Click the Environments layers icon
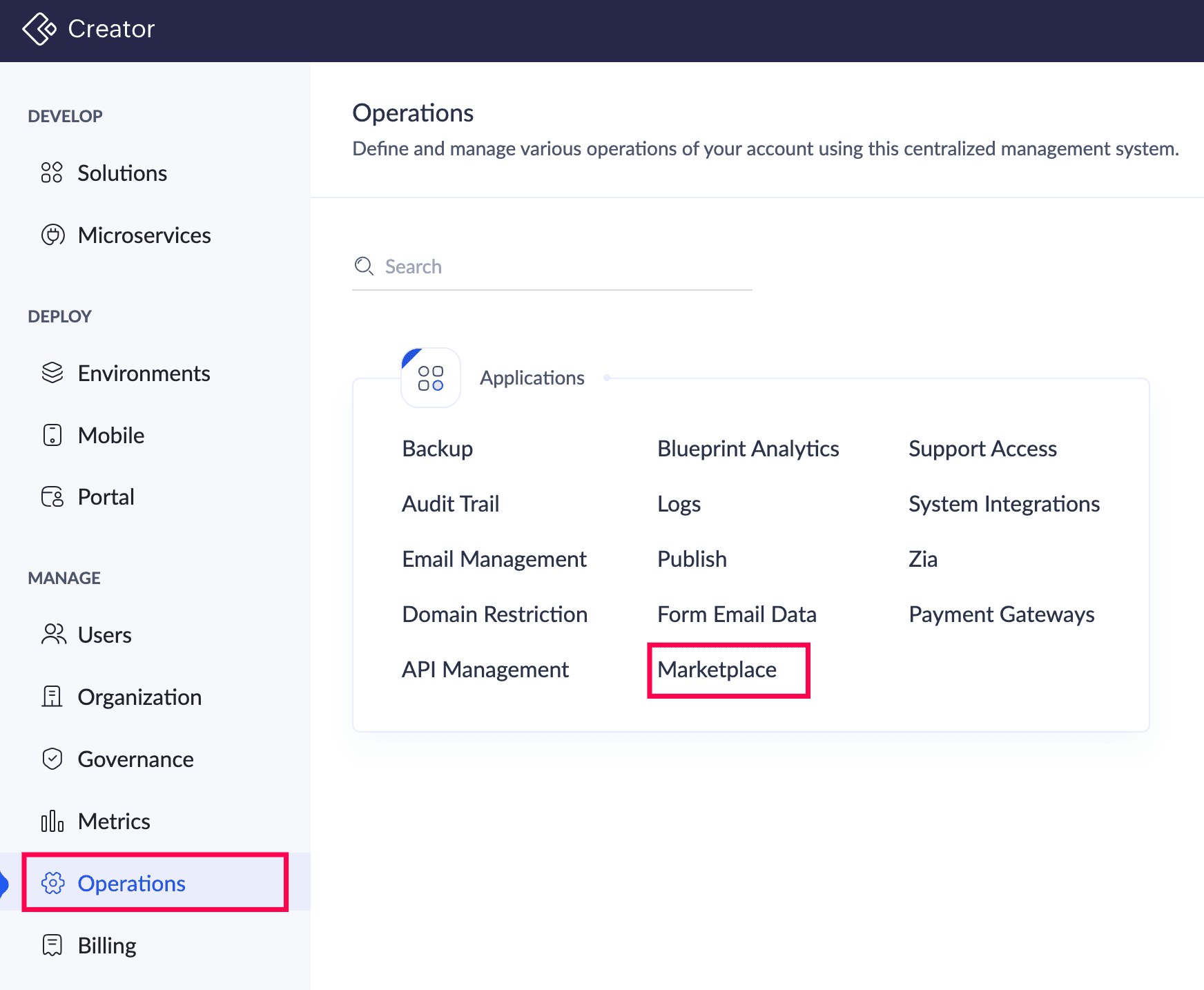 click(x=52, y=373)
